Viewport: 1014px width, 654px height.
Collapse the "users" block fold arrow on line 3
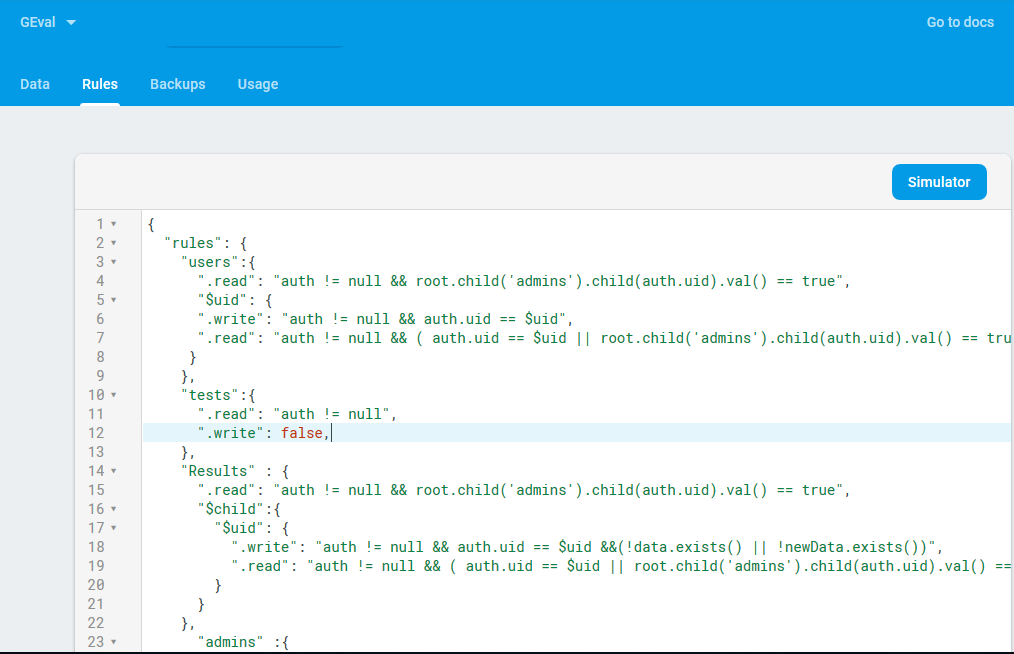[114, 262]
